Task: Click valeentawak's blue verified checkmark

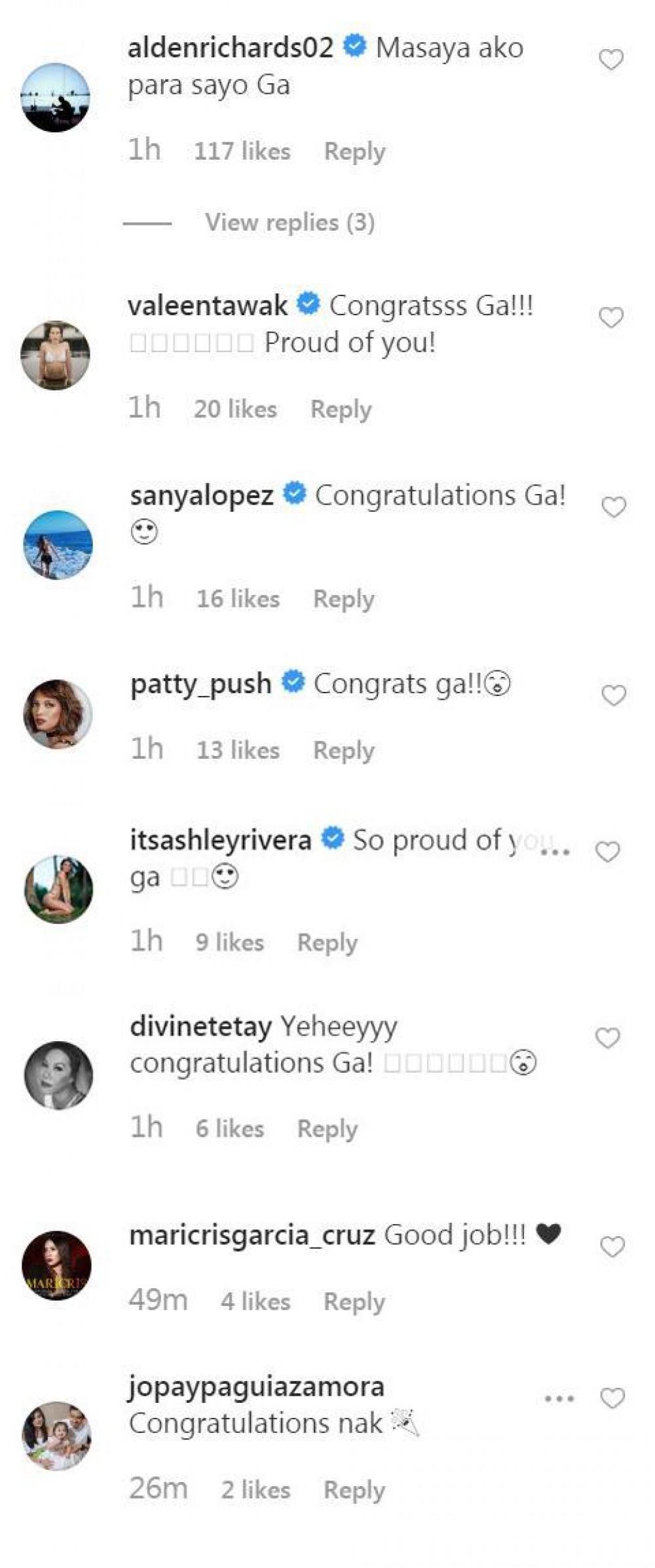Action: (308, 304)
